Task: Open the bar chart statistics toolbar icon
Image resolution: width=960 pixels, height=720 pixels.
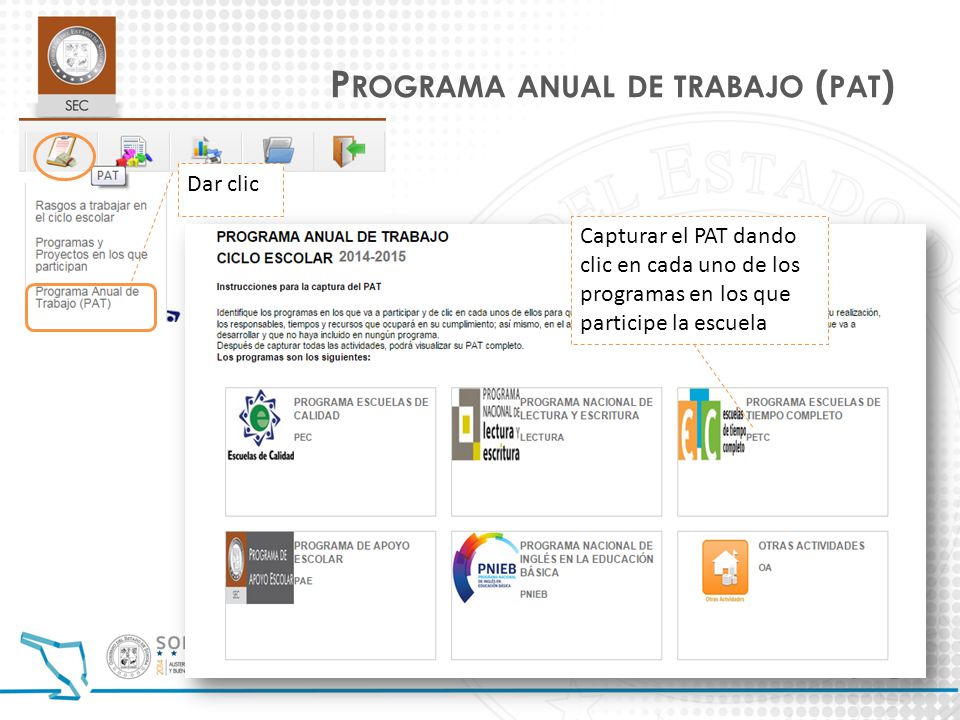Action: [x=206, y=150]
